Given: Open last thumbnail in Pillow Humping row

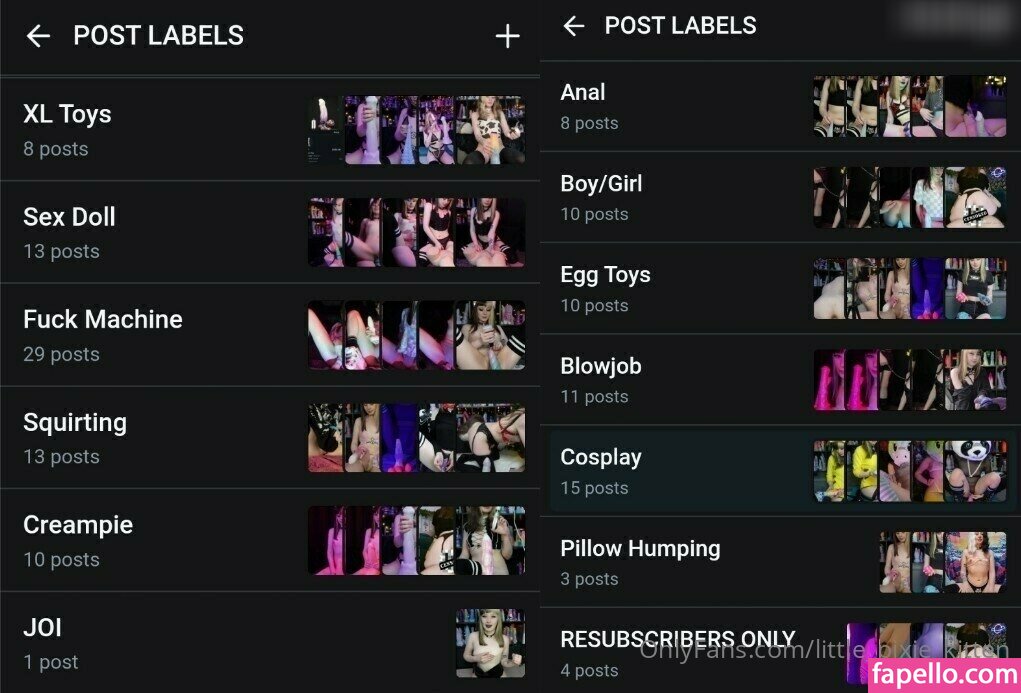Looking at the screenshot, I should pos(975,562).
